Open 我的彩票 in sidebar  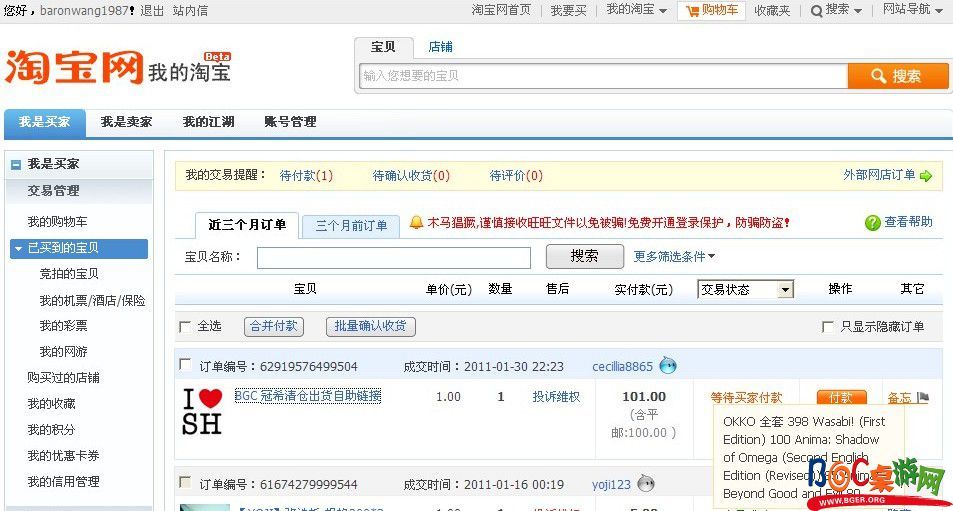(63, 326)
